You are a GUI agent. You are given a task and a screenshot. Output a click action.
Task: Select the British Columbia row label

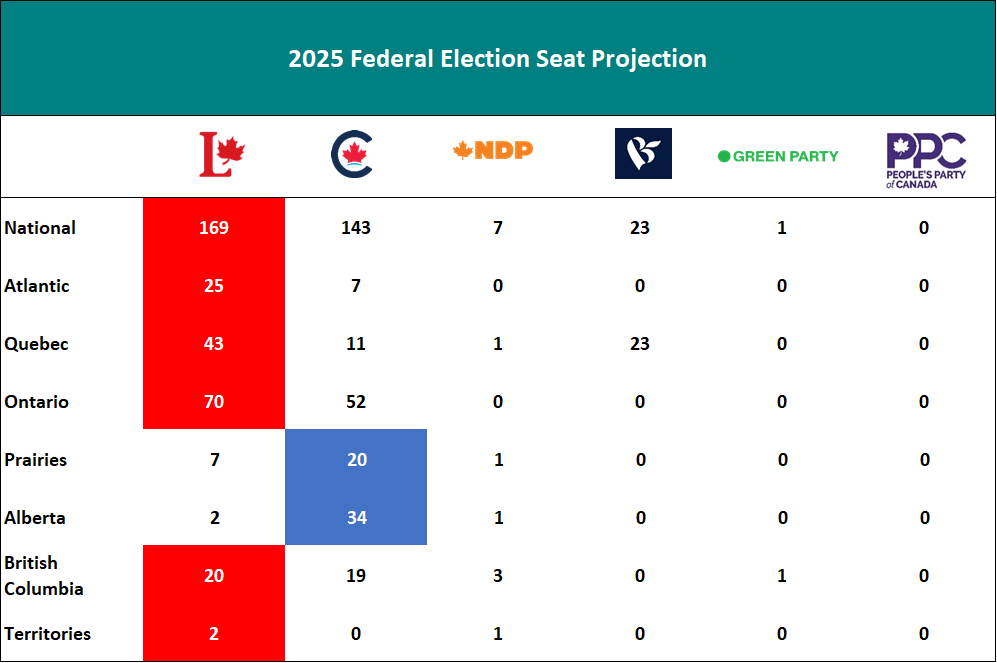43,576
